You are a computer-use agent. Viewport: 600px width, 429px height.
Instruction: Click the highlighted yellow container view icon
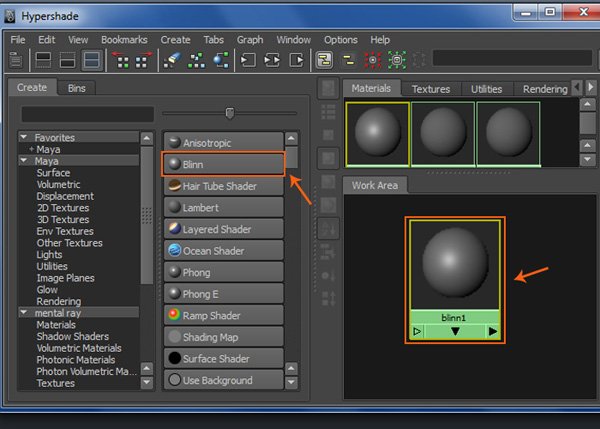[324, 60]
